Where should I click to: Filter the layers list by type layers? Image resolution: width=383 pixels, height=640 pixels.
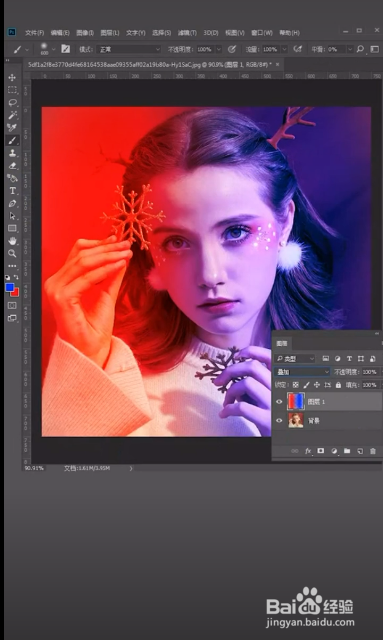[x=349, y=359]
